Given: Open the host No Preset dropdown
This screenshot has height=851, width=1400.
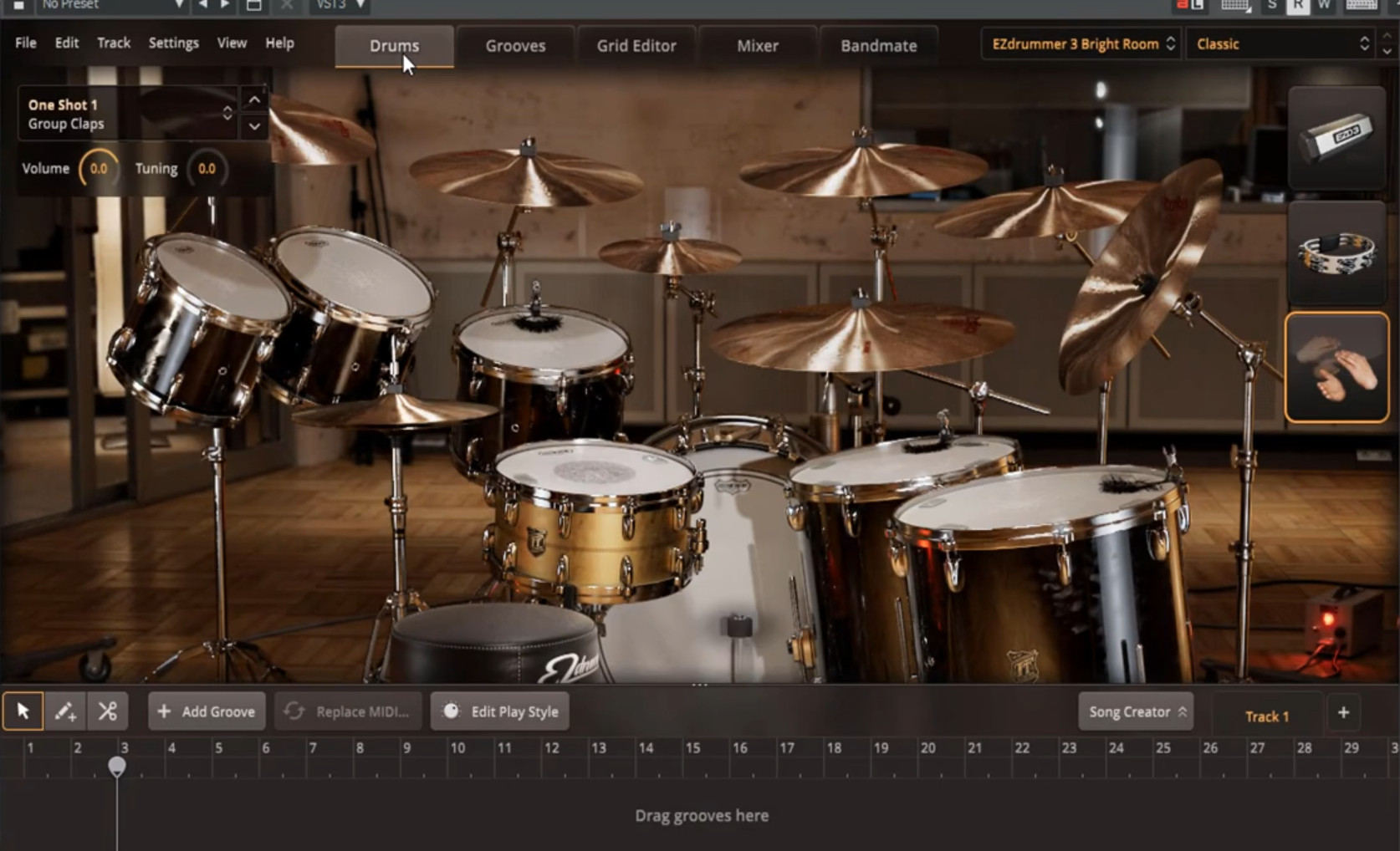Looking at the screenshot, I should (x=110, y=5).
